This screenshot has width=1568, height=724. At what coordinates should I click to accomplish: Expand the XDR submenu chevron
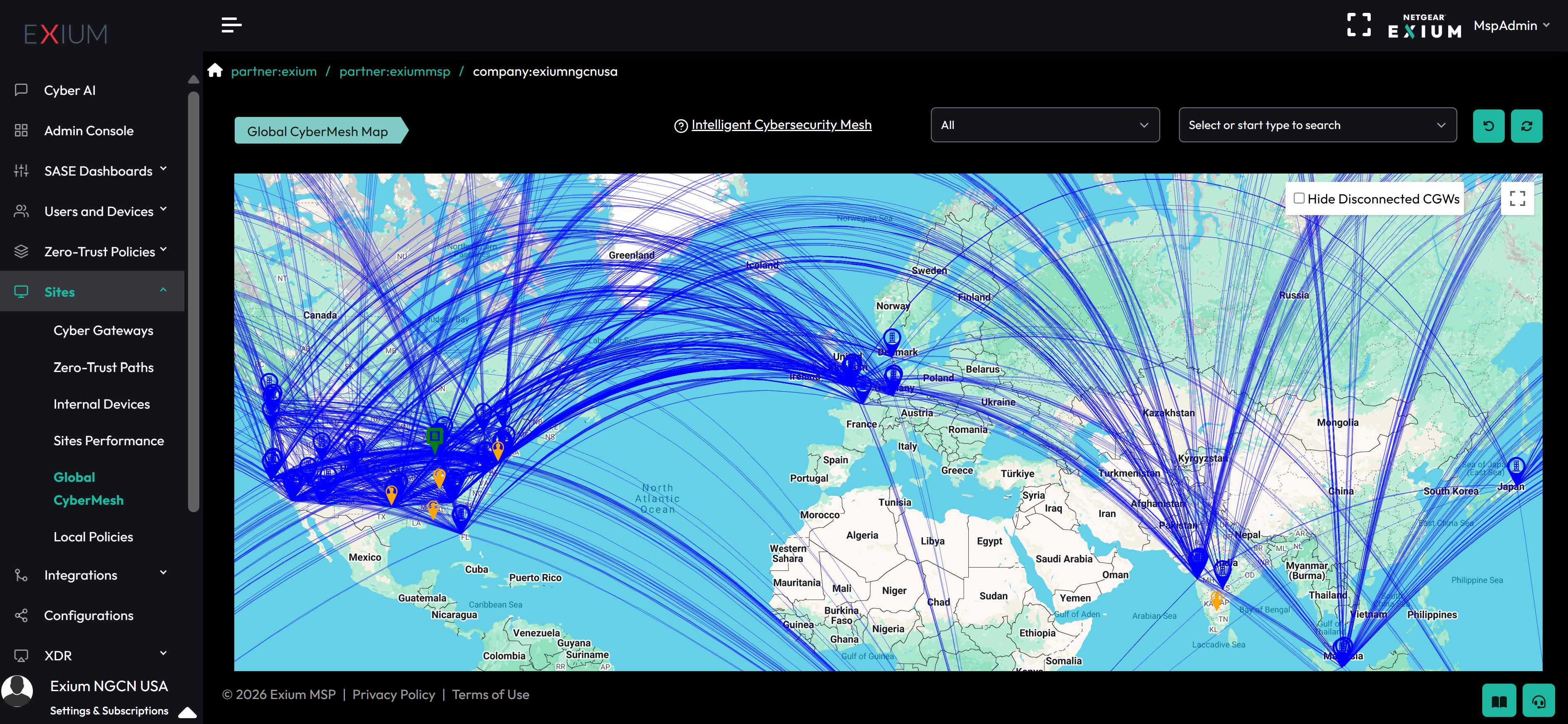(x=163, y=653)
